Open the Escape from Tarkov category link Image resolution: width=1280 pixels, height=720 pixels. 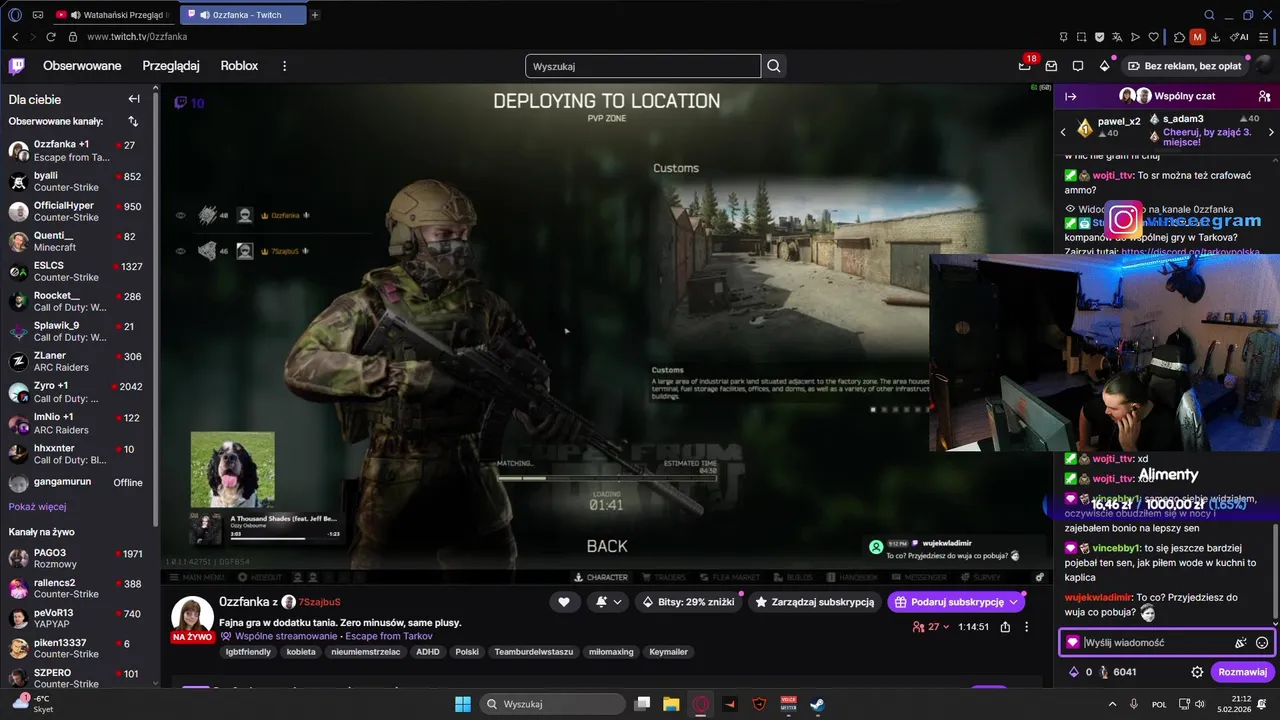pos(389,636)
